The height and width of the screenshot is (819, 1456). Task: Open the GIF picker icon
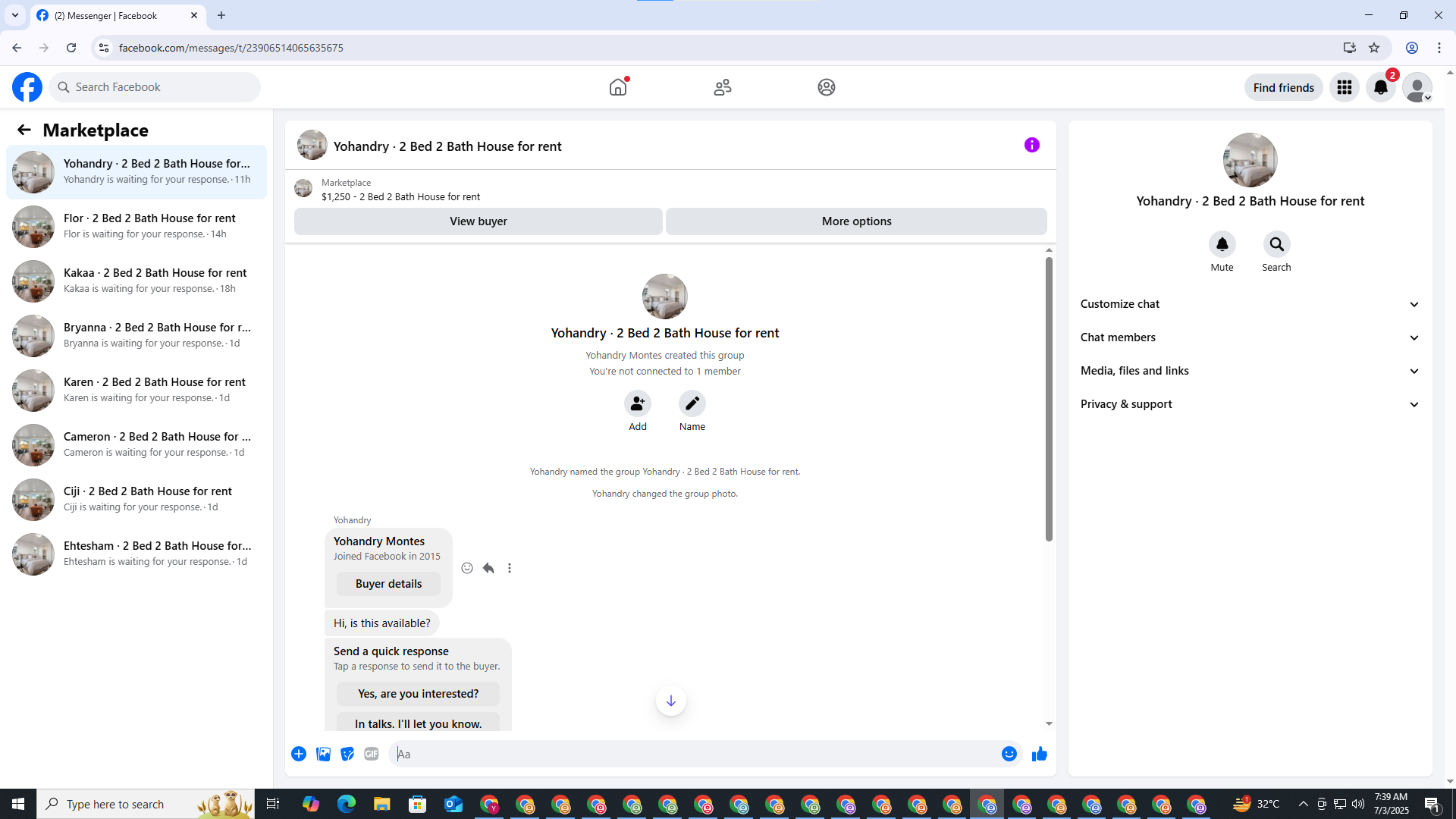tap(371, 754)
